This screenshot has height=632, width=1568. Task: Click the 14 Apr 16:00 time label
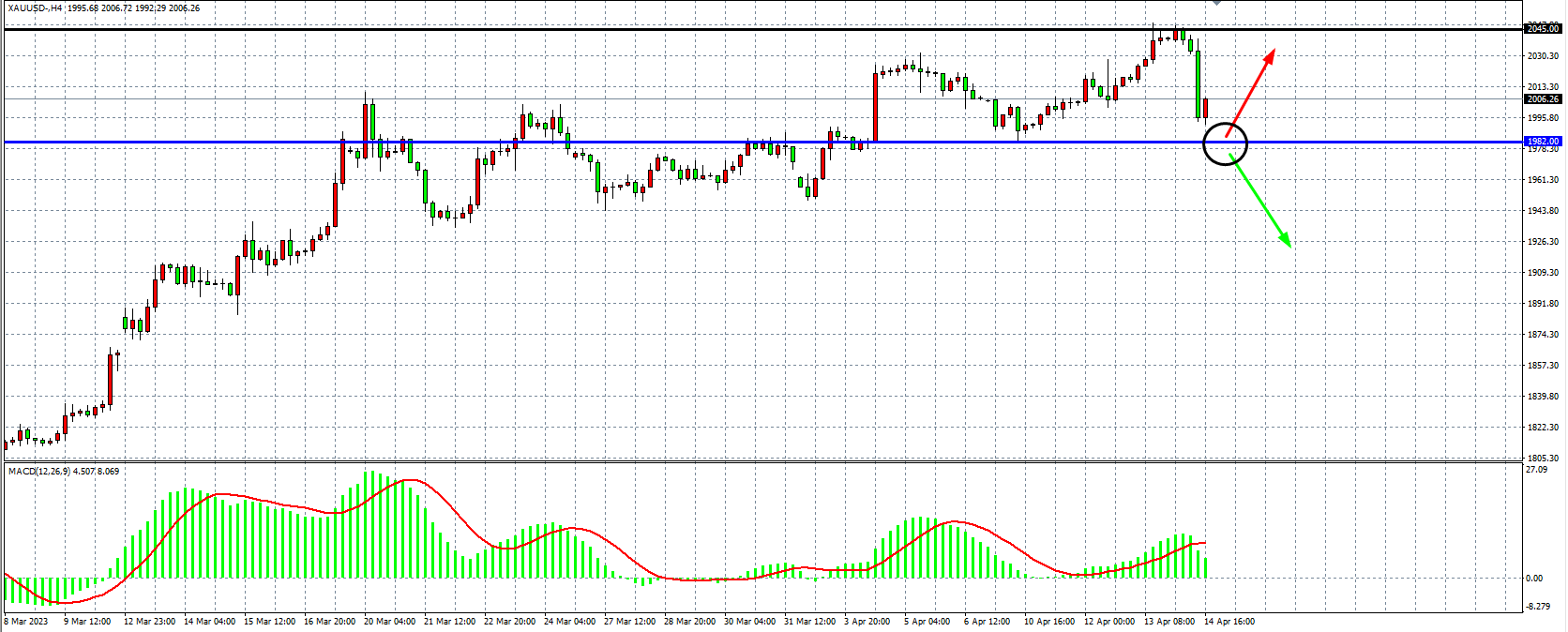coord(1229,621)
